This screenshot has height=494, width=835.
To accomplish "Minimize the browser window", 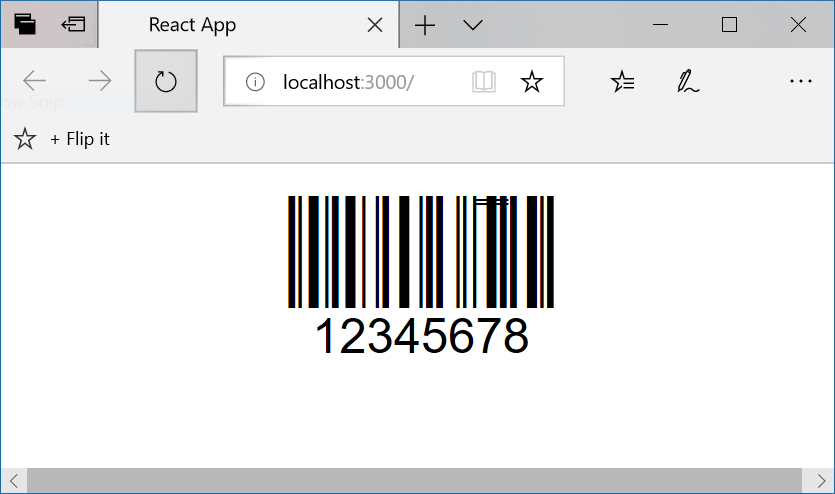I will point(660,24).
